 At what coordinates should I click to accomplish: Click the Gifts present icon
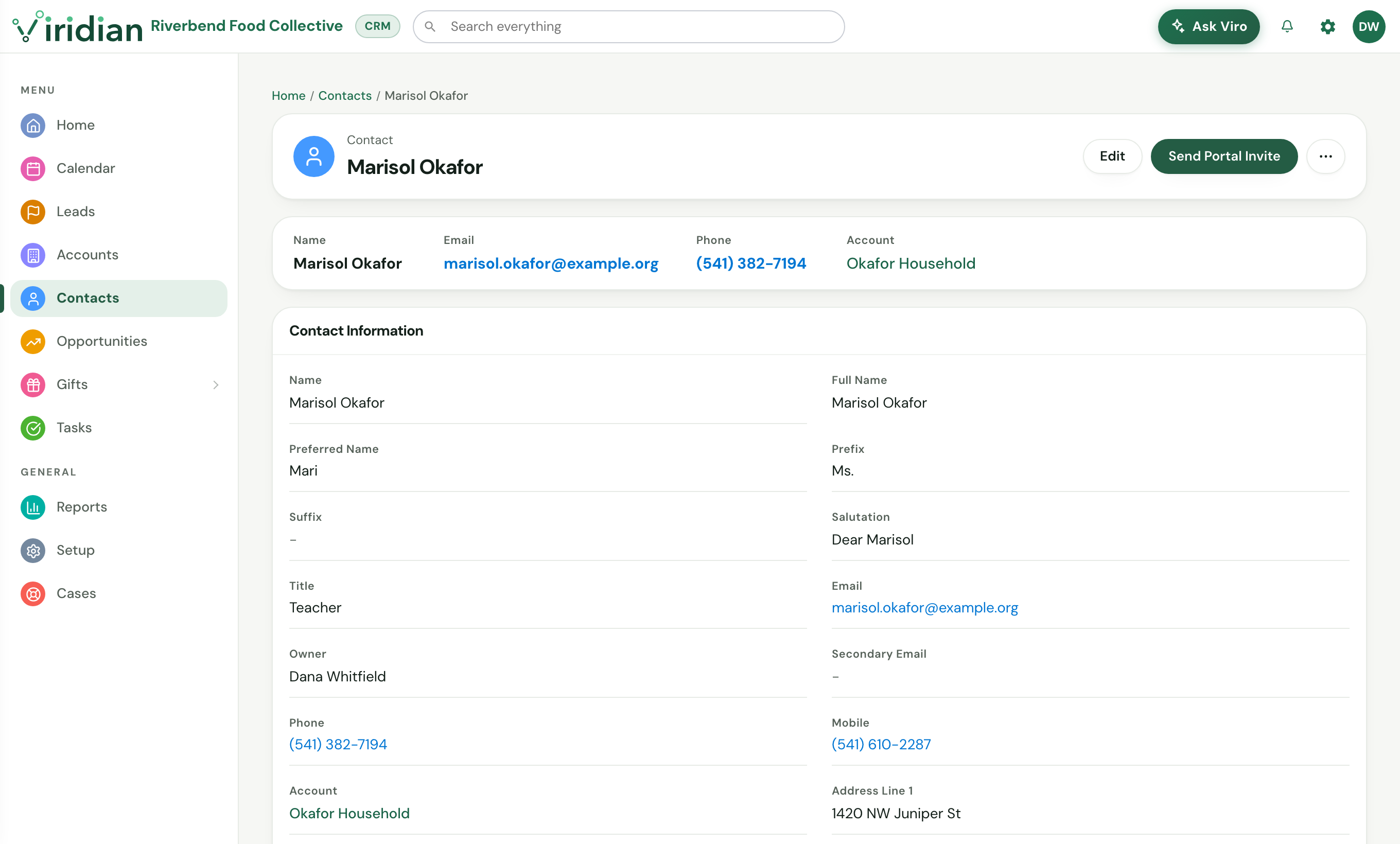coord(33,384)
